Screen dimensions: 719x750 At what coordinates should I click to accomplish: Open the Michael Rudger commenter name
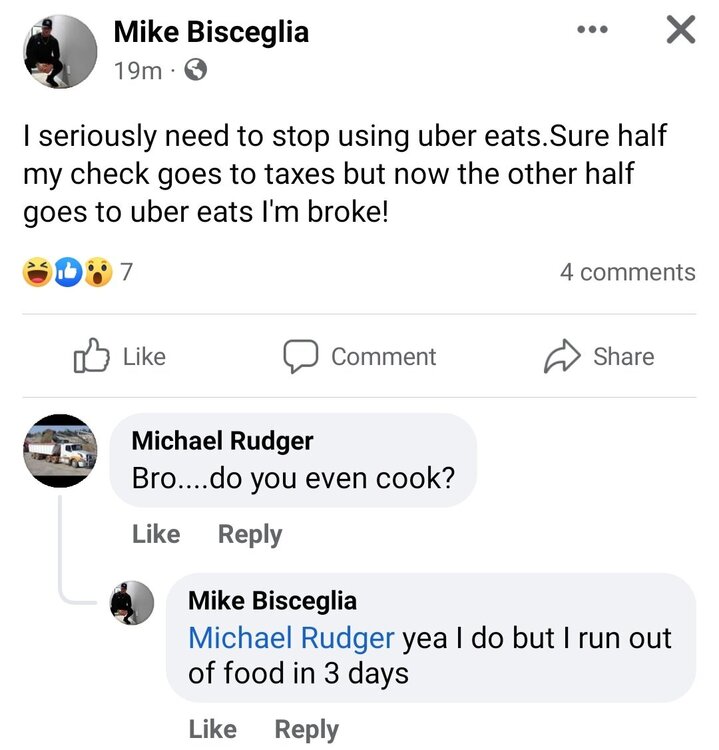[222, 440]
